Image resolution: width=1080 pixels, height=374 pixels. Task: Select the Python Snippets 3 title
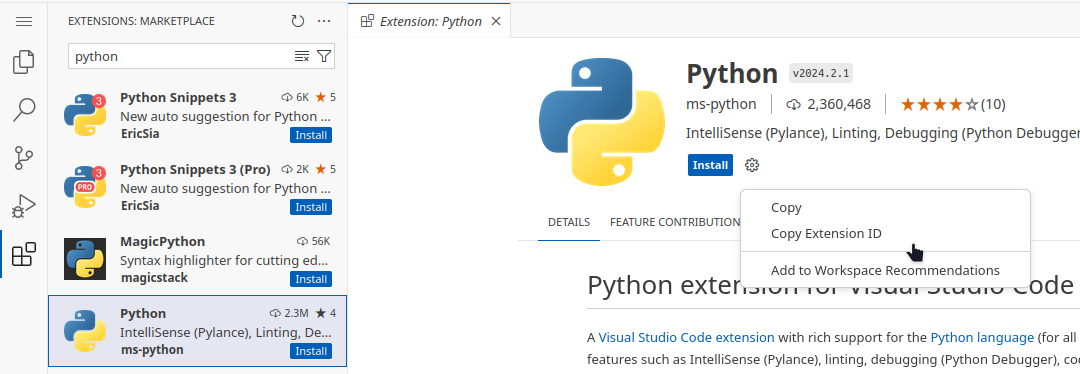click(178, 97)
